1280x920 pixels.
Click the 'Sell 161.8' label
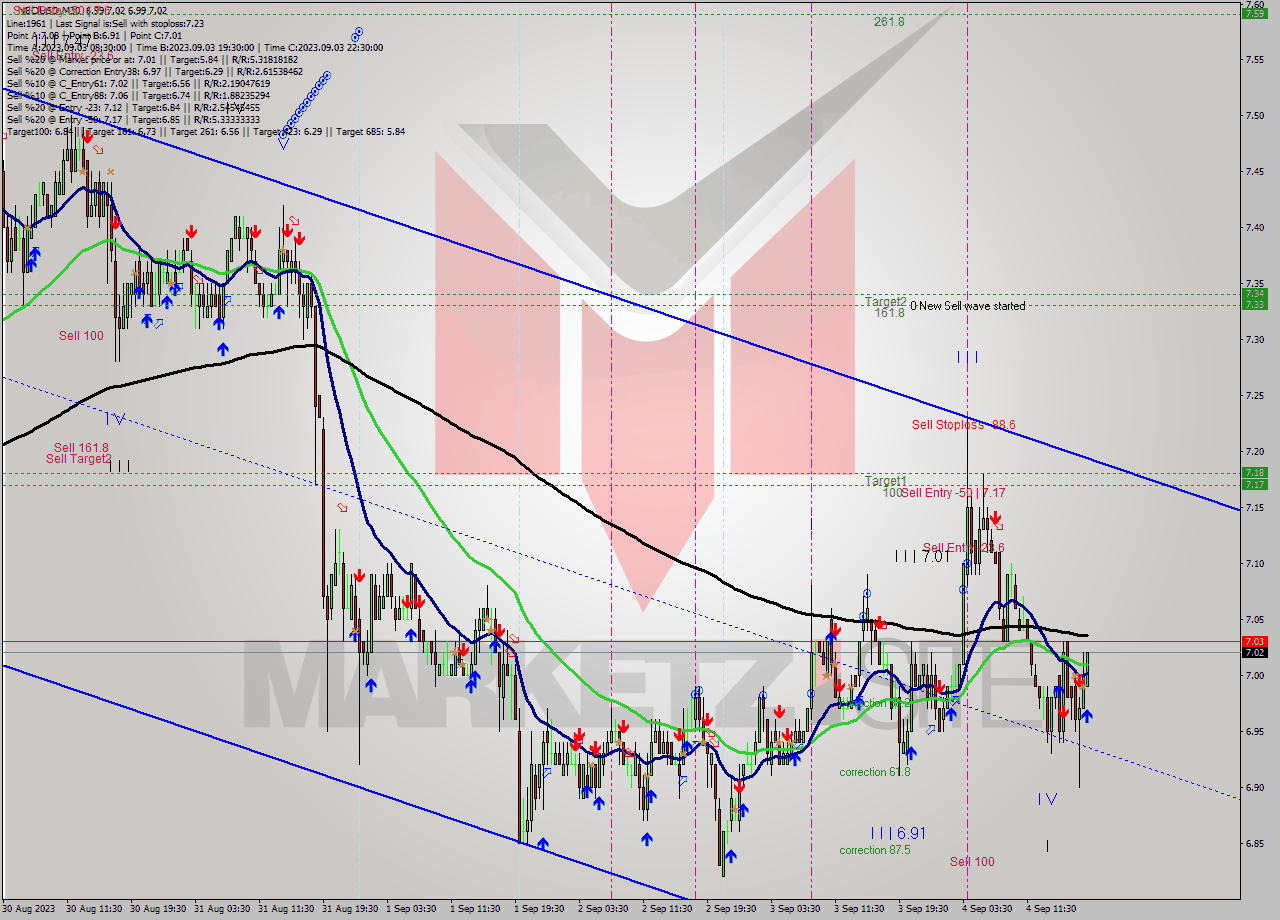(81, 448)
